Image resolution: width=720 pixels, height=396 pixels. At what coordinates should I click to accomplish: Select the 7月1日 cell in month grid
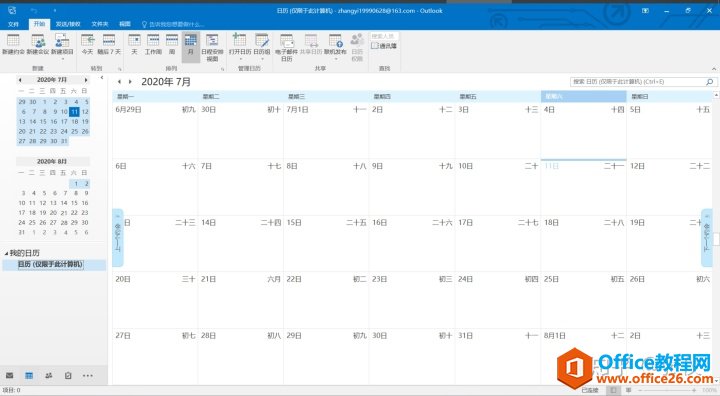click(x=326, y=130)
